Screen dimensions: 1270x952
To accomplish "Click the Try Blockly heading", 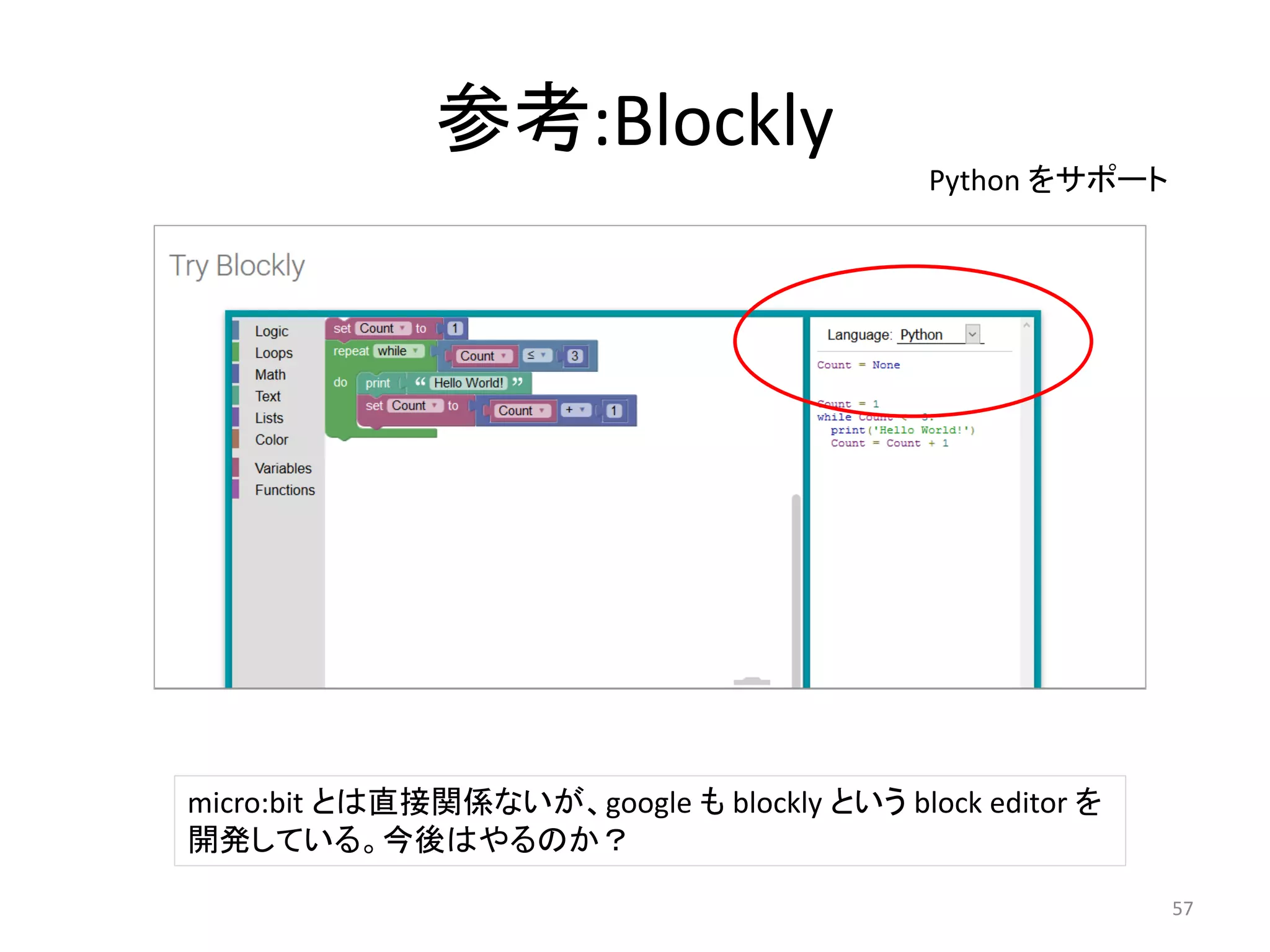I will pos(237,266).
